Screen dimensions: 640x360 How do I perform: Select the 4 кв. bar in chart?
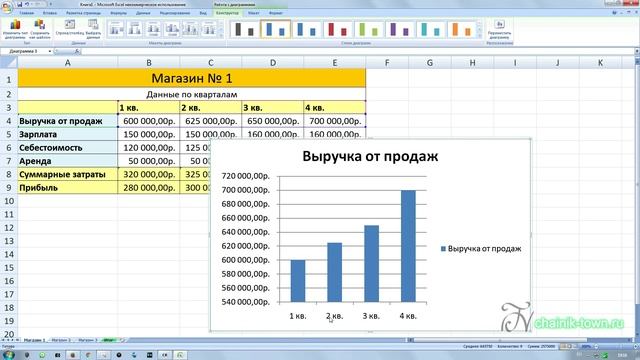tap(408, 246)
